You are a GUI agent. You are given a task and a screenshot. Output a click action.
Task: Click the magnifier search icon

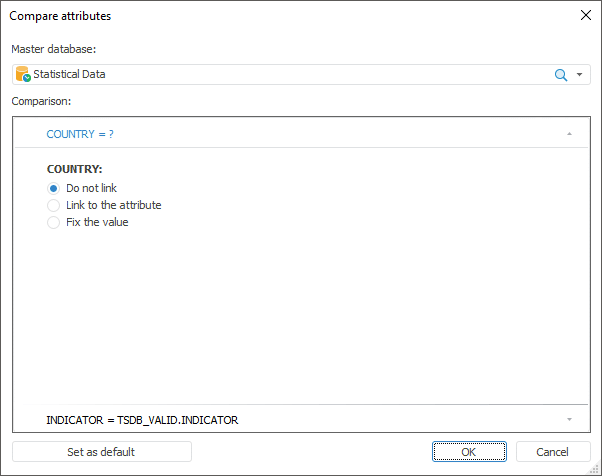[x=561, y=74]
